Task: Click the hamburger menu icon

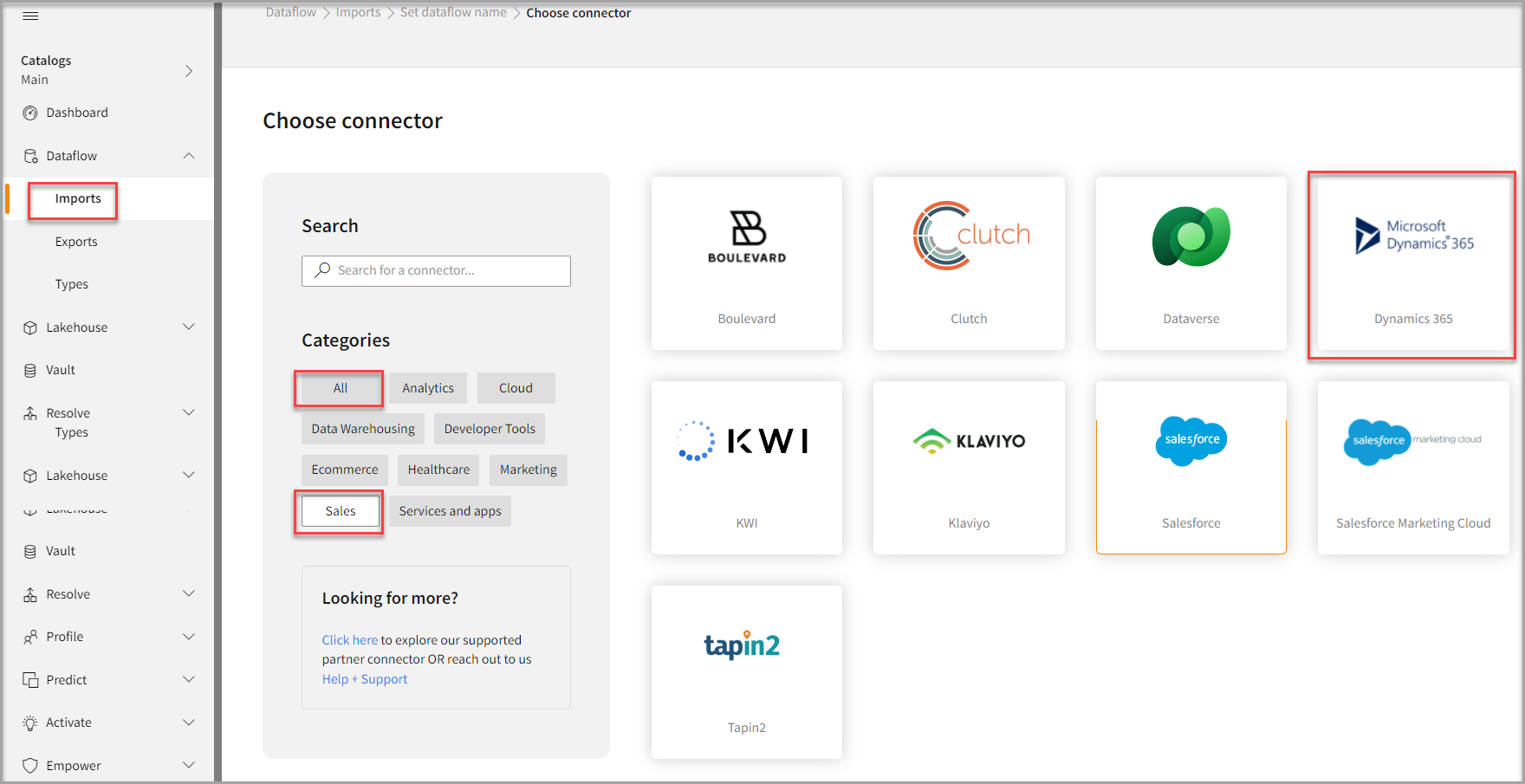Action: [30, 16]
